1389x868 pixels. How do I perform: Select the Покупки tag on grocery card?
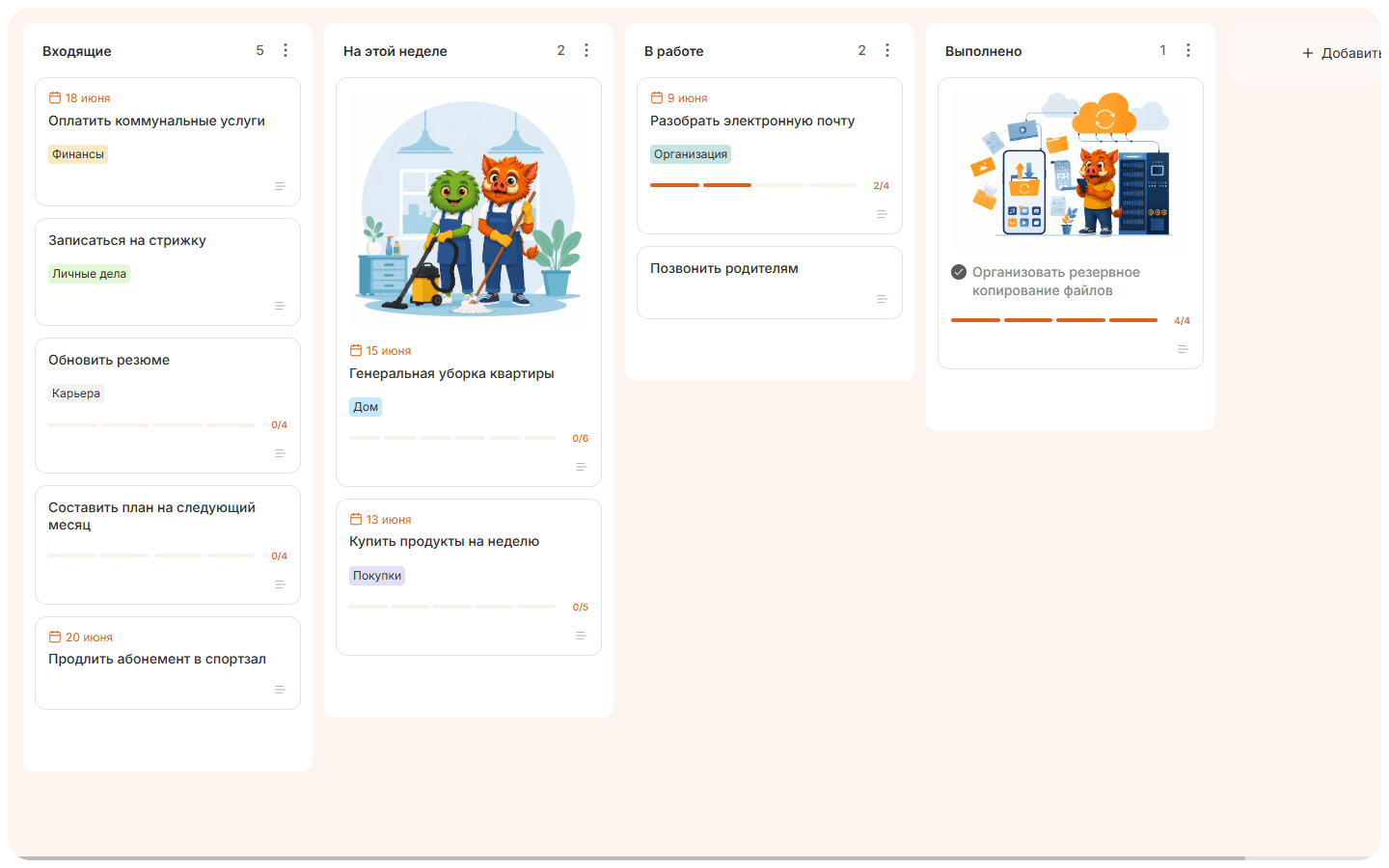(377, 576)
